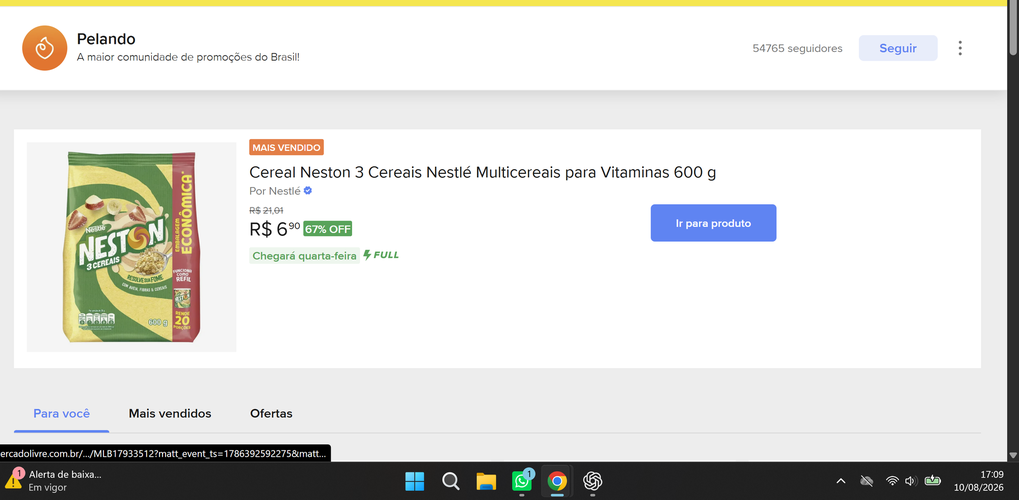Screen dimensions: 1019x500
Task: Click the Neston cereal product image
Action: point(131,247)
